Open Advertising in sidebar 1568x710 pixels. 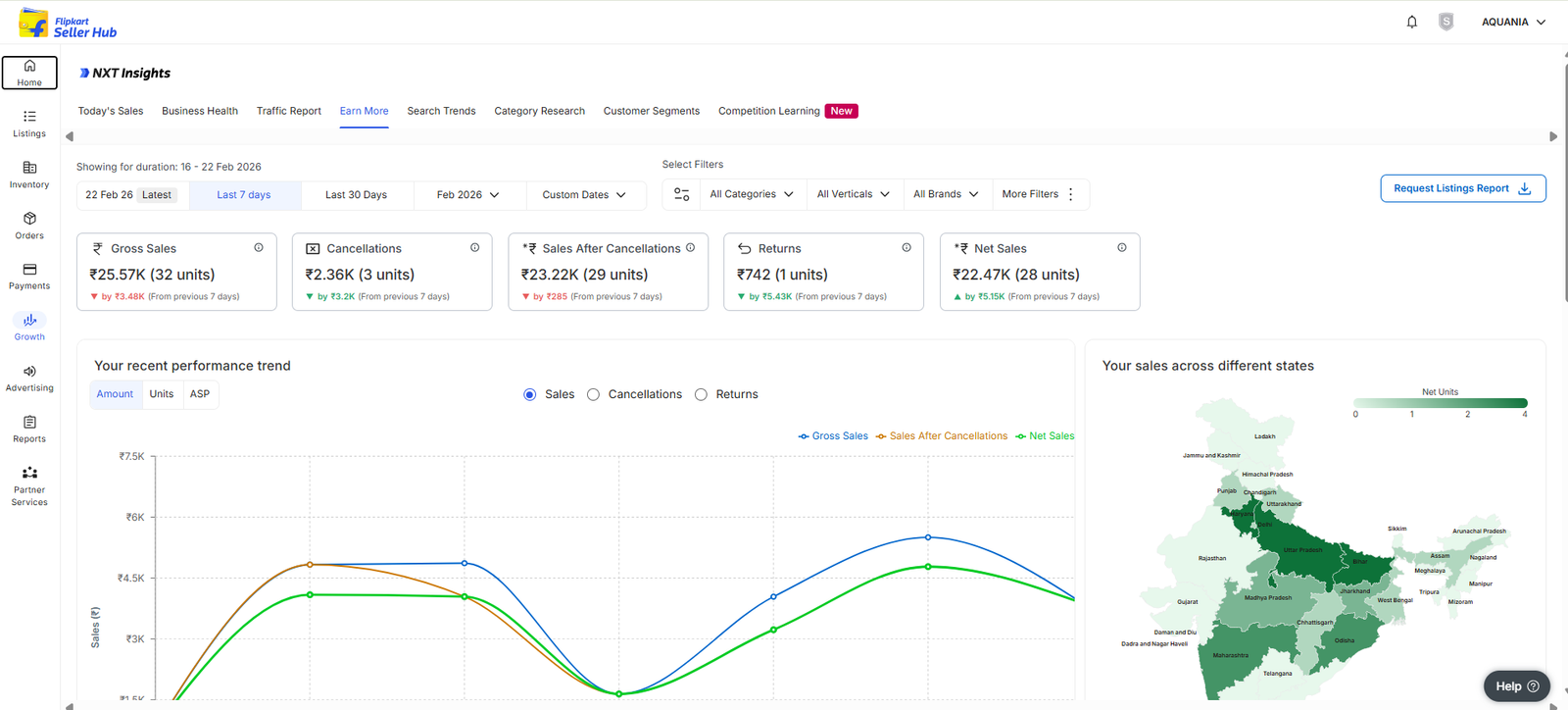(29, 379)
